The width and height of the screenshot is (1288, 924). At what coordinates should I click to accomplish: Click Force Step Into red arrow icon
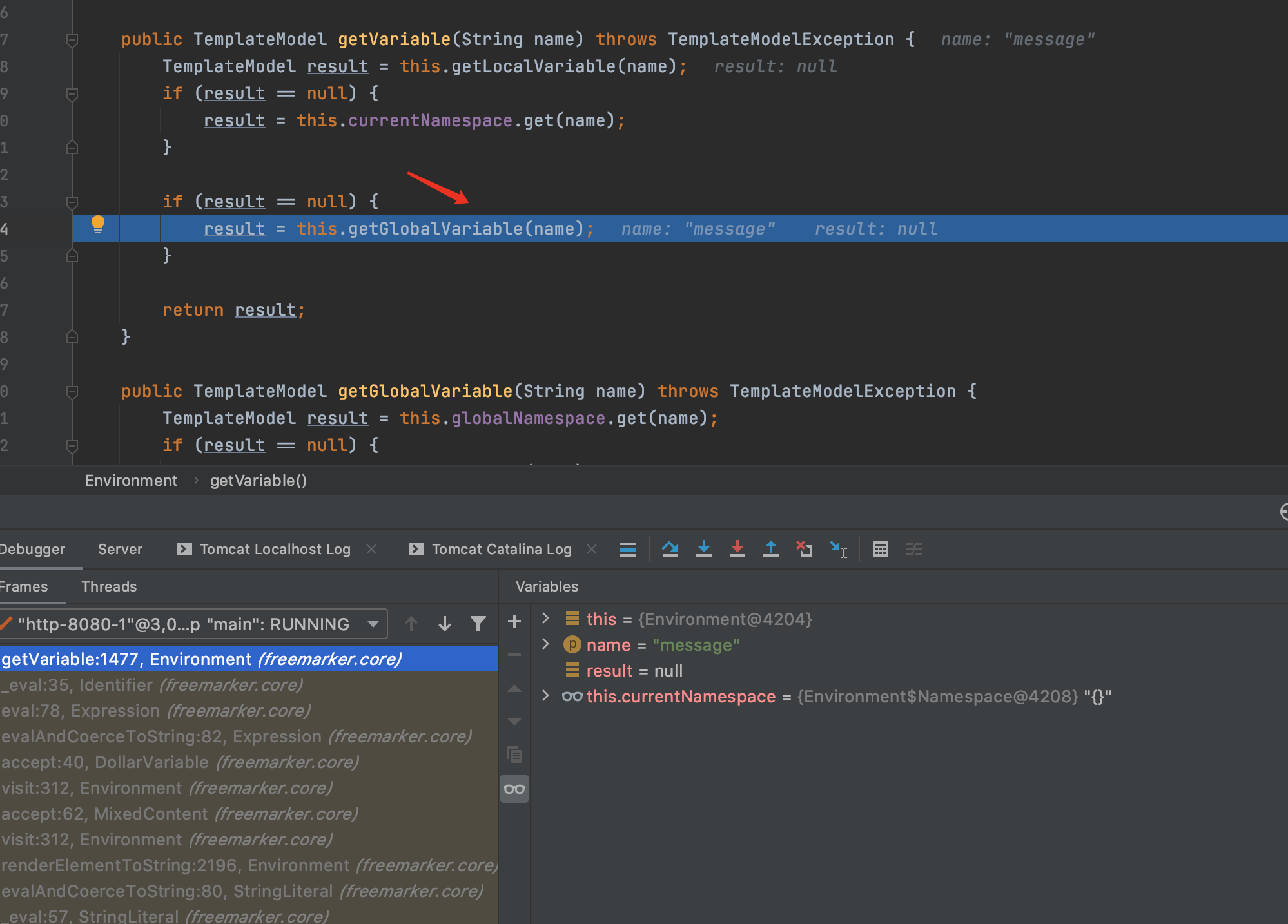(737, 549)
